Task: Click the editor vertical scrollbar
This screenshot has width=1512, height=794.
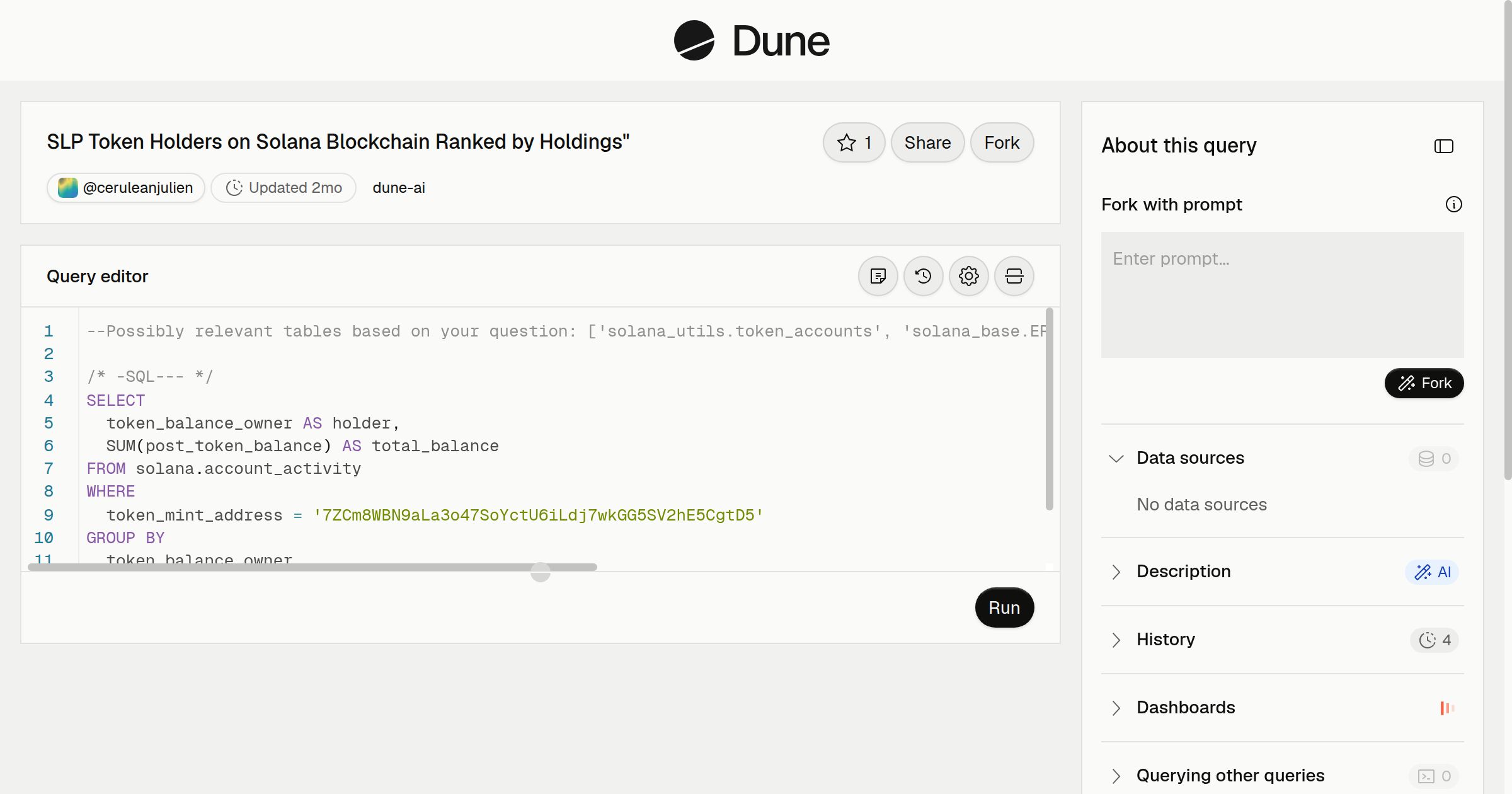Action: point(1049,409)
